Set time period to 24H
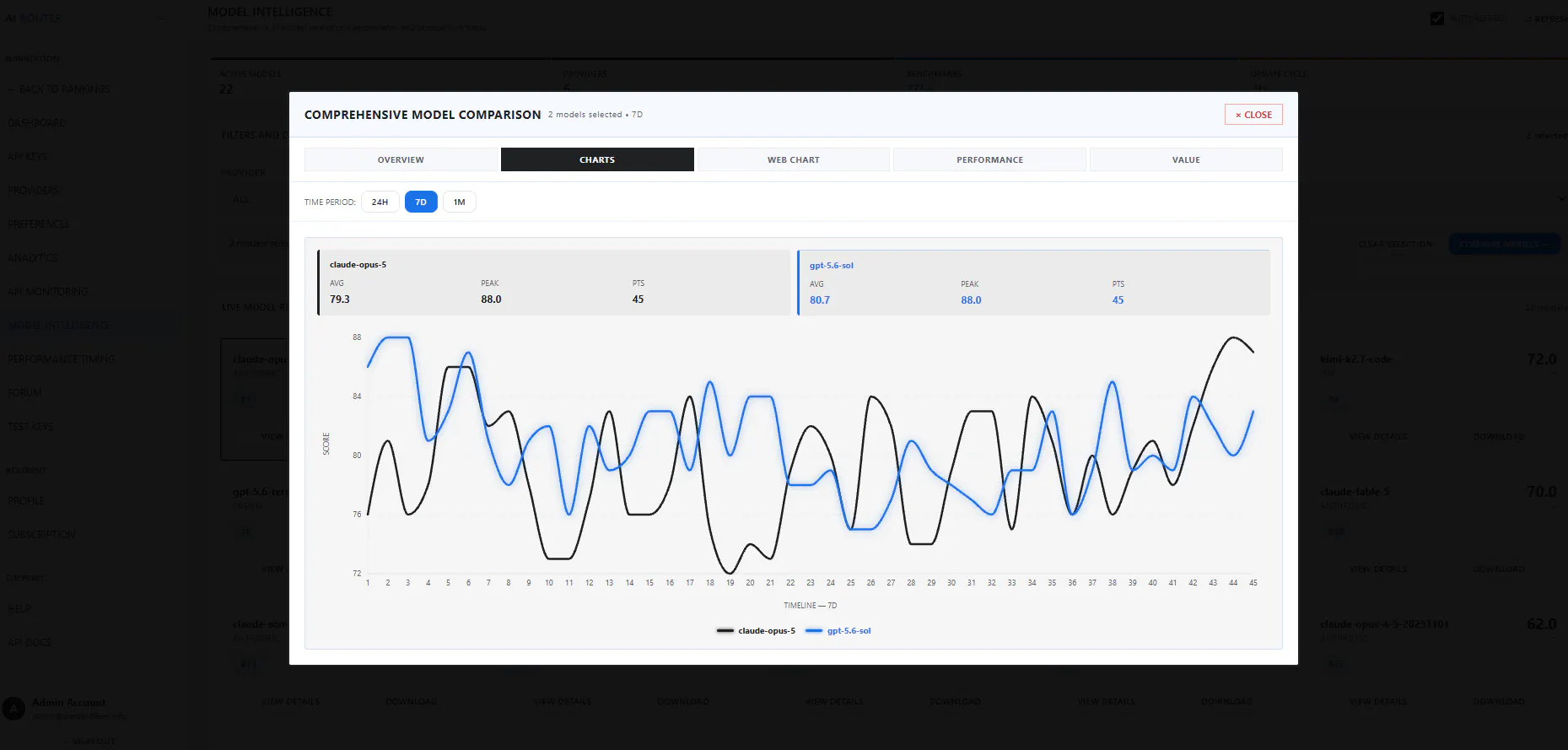The height and width of the screenshot is (750, 1568). tap(380, 202)
